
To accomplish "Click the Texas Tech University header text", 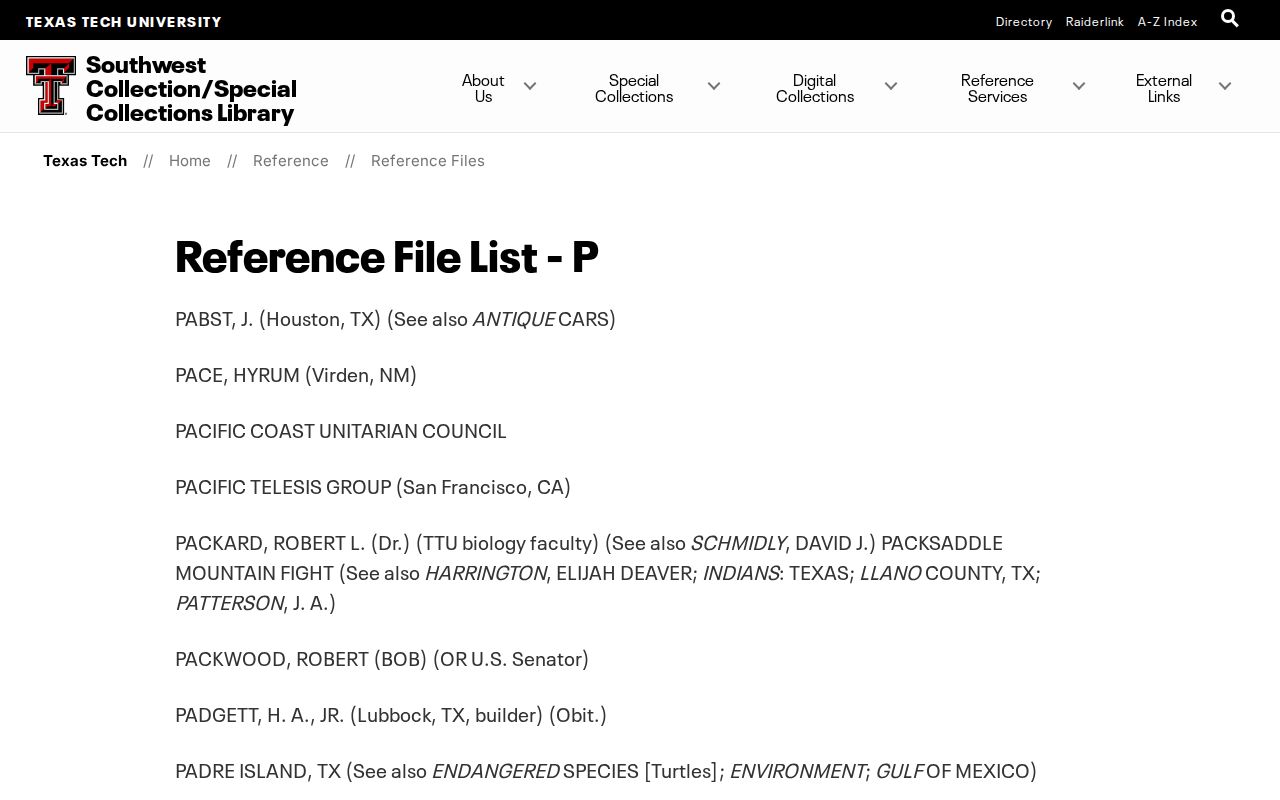I will point(124,21).
